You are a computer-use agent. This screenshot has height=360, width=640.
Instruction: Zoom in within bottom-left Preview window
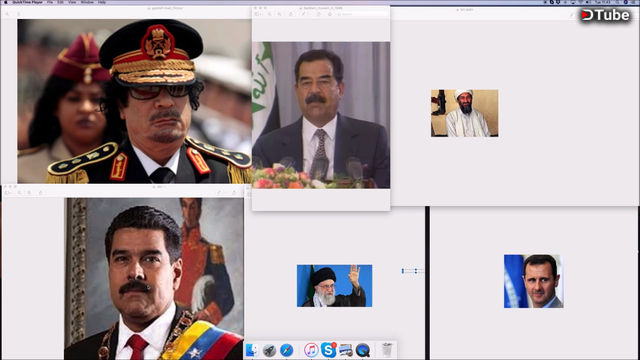pos(29,193)
